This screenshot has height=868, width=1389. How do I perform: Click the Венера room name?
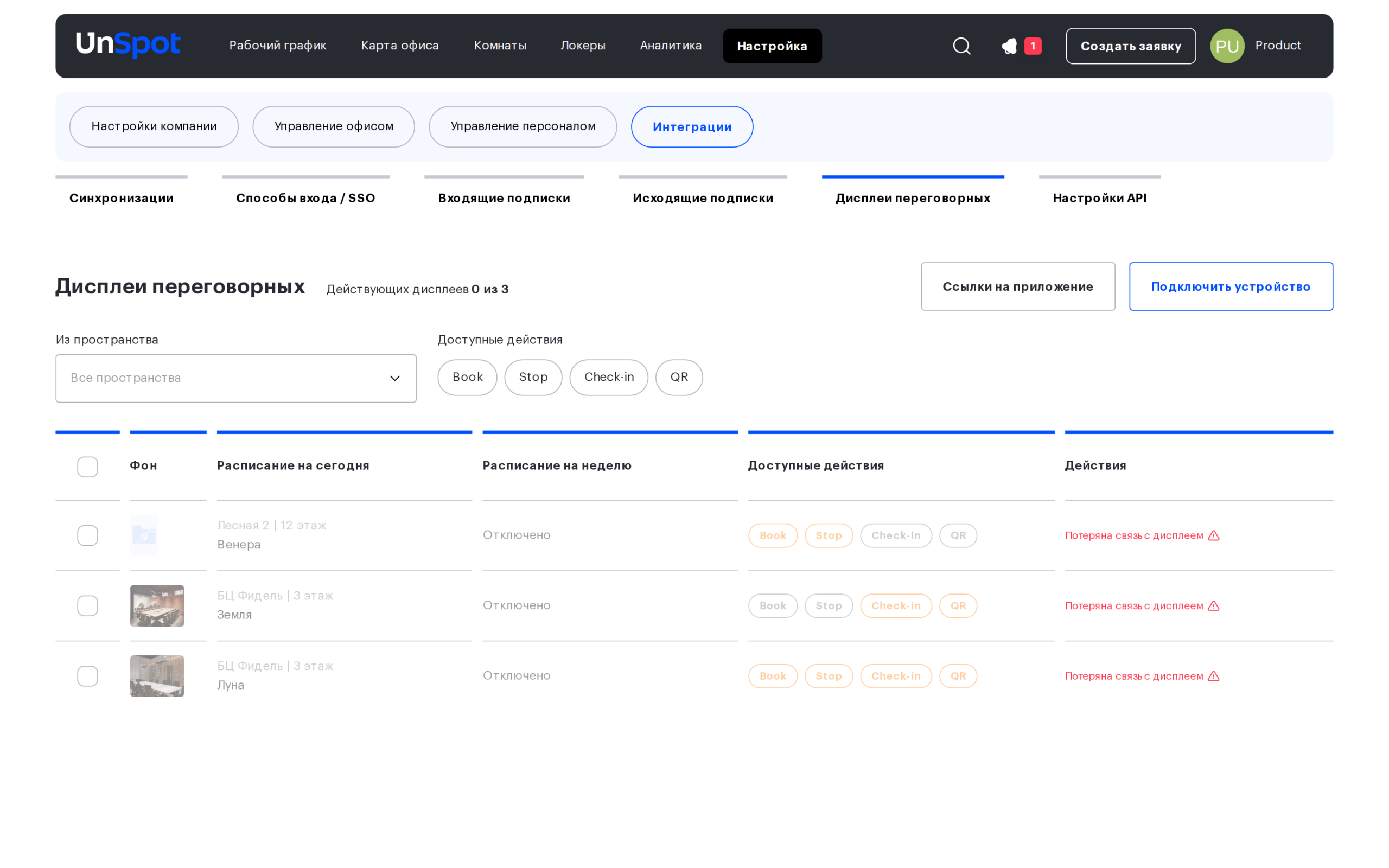pos(239,545)
